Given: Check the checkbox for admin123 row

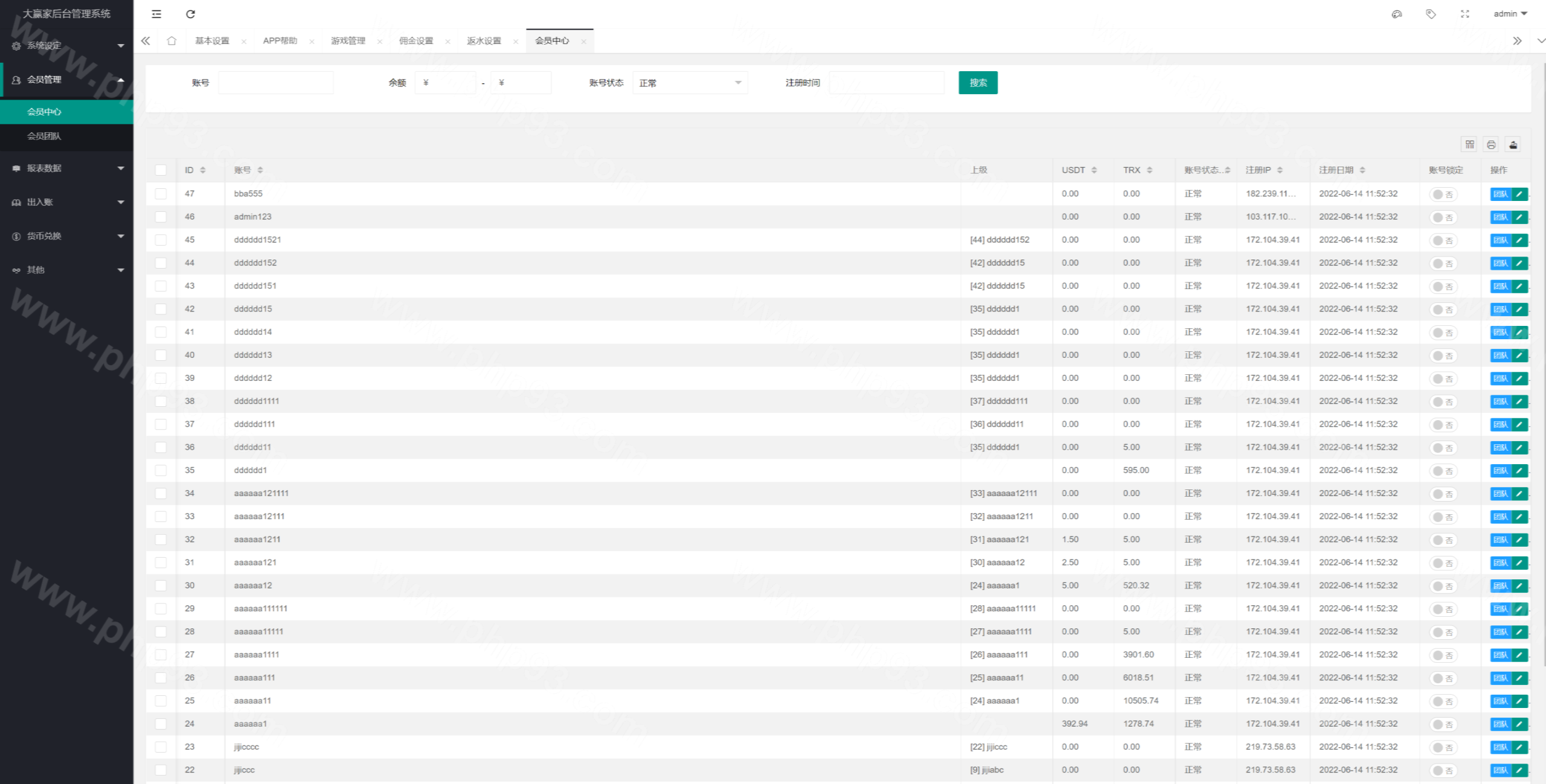Looking at the screenshot, I should click(x=161, y=217).
